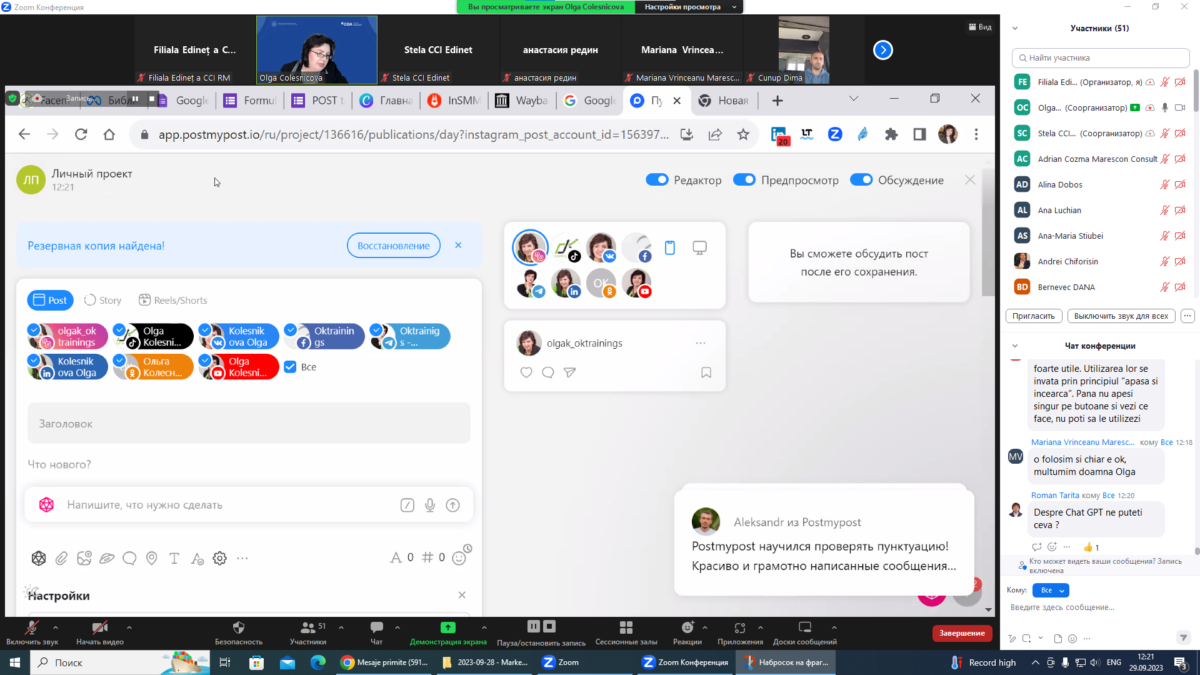1200x675 pixels.
Task: Reload the page in Chrome
Action: [x=81, y=134]
